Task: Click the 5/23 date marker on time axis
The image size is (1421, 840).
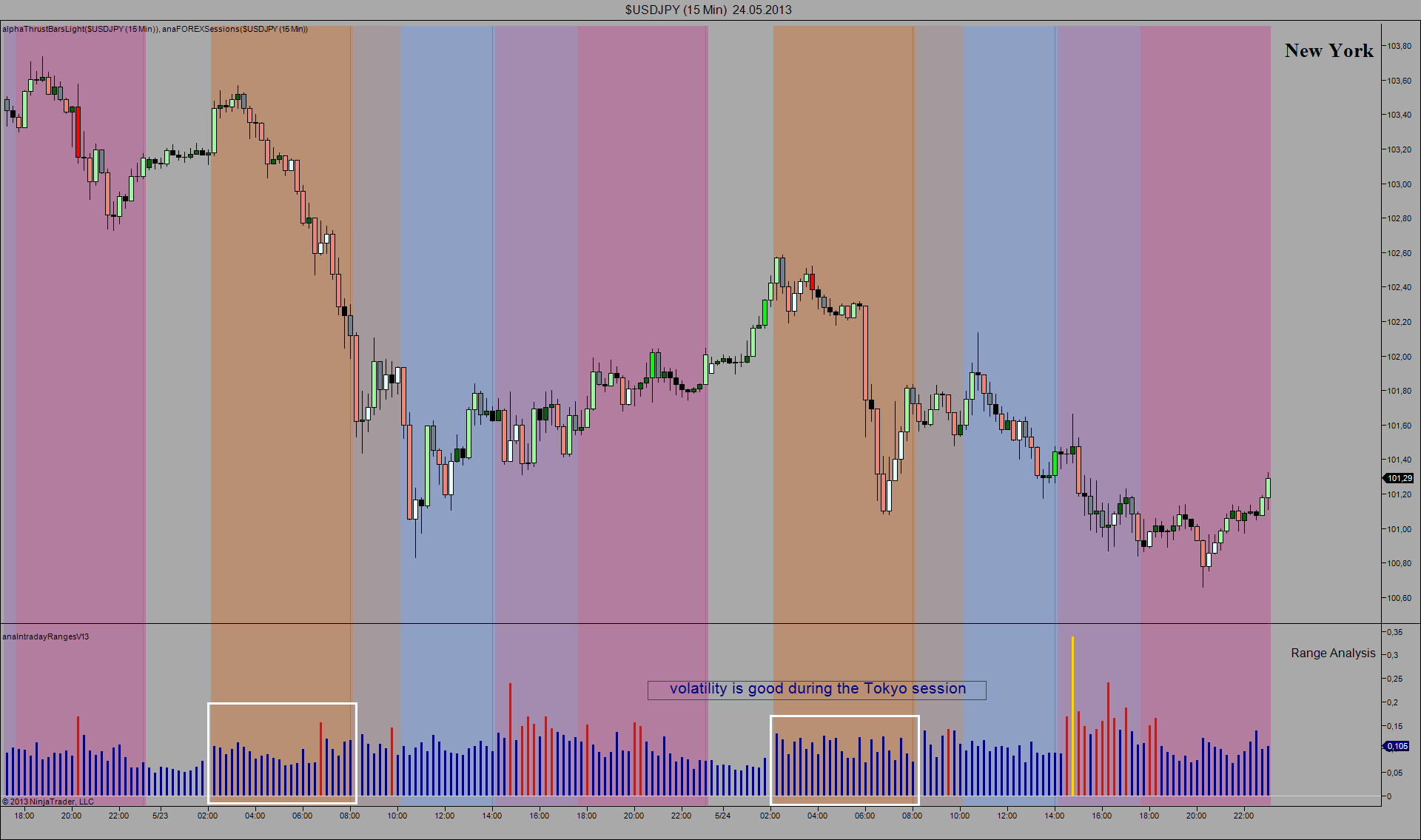Action: pyautogui.click(x=161, y=816)
